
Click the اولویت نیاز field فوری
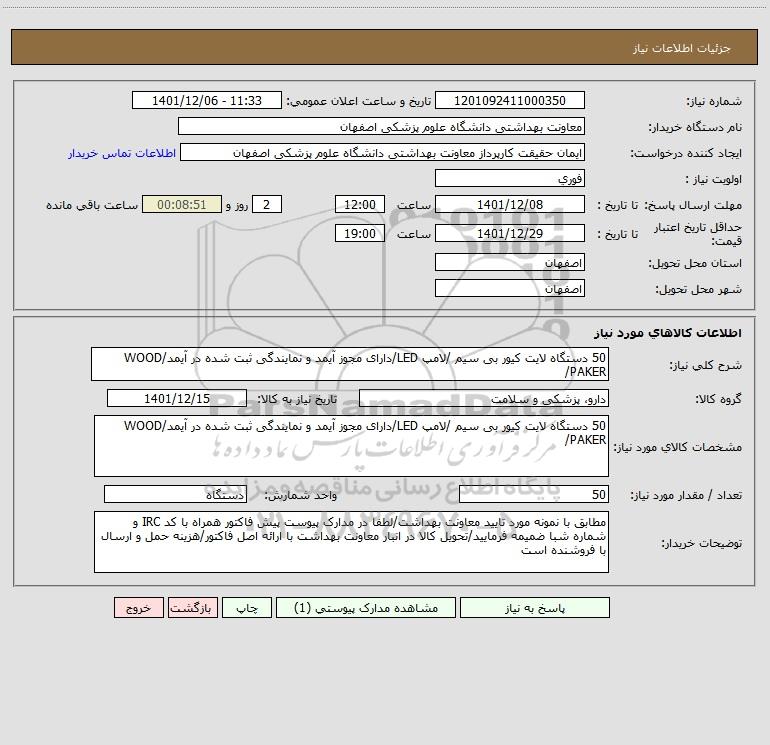(510, 178)
